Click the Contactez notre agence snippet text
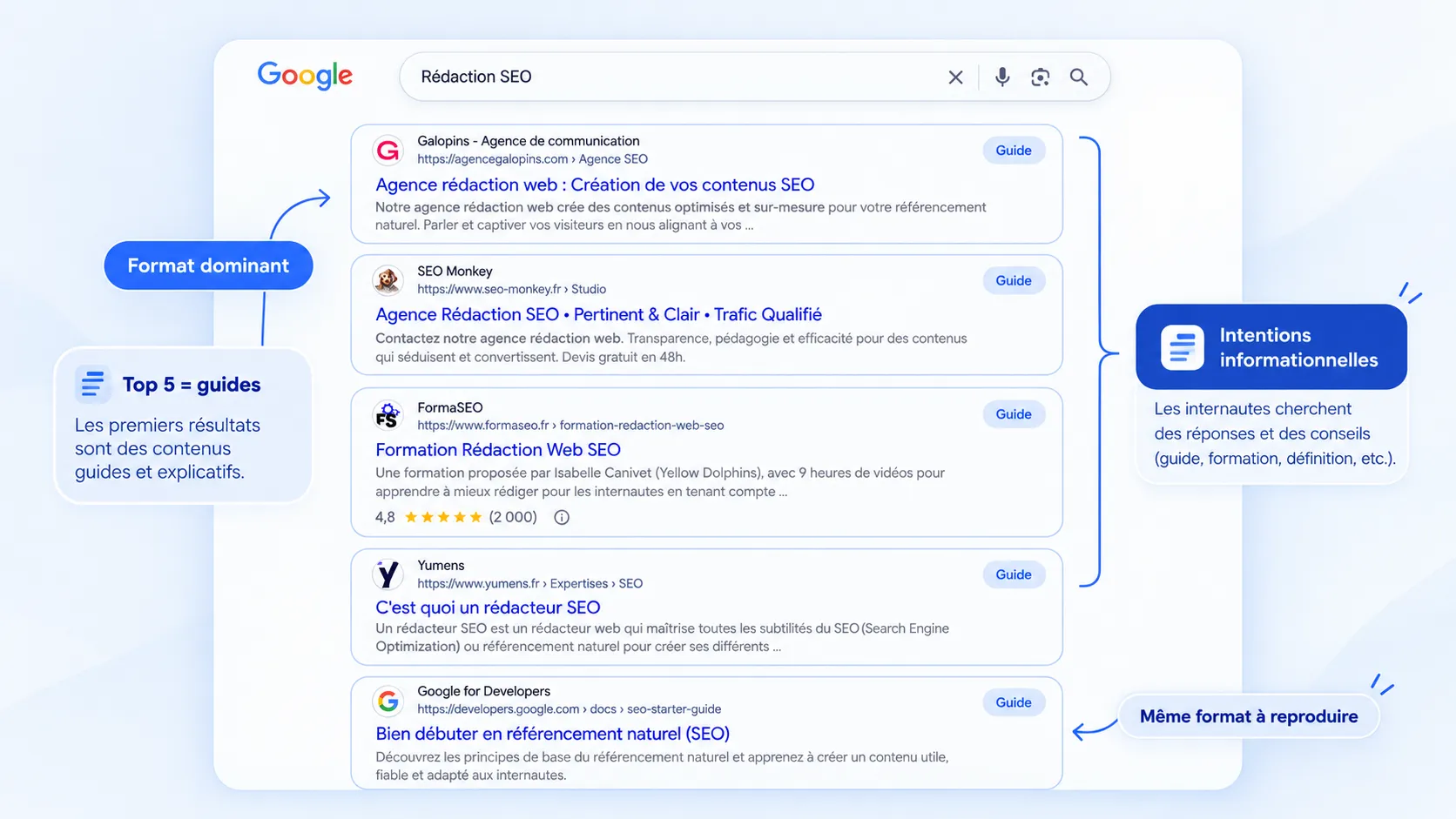Viewport: 1456px width, 819px height. (671, 347)
